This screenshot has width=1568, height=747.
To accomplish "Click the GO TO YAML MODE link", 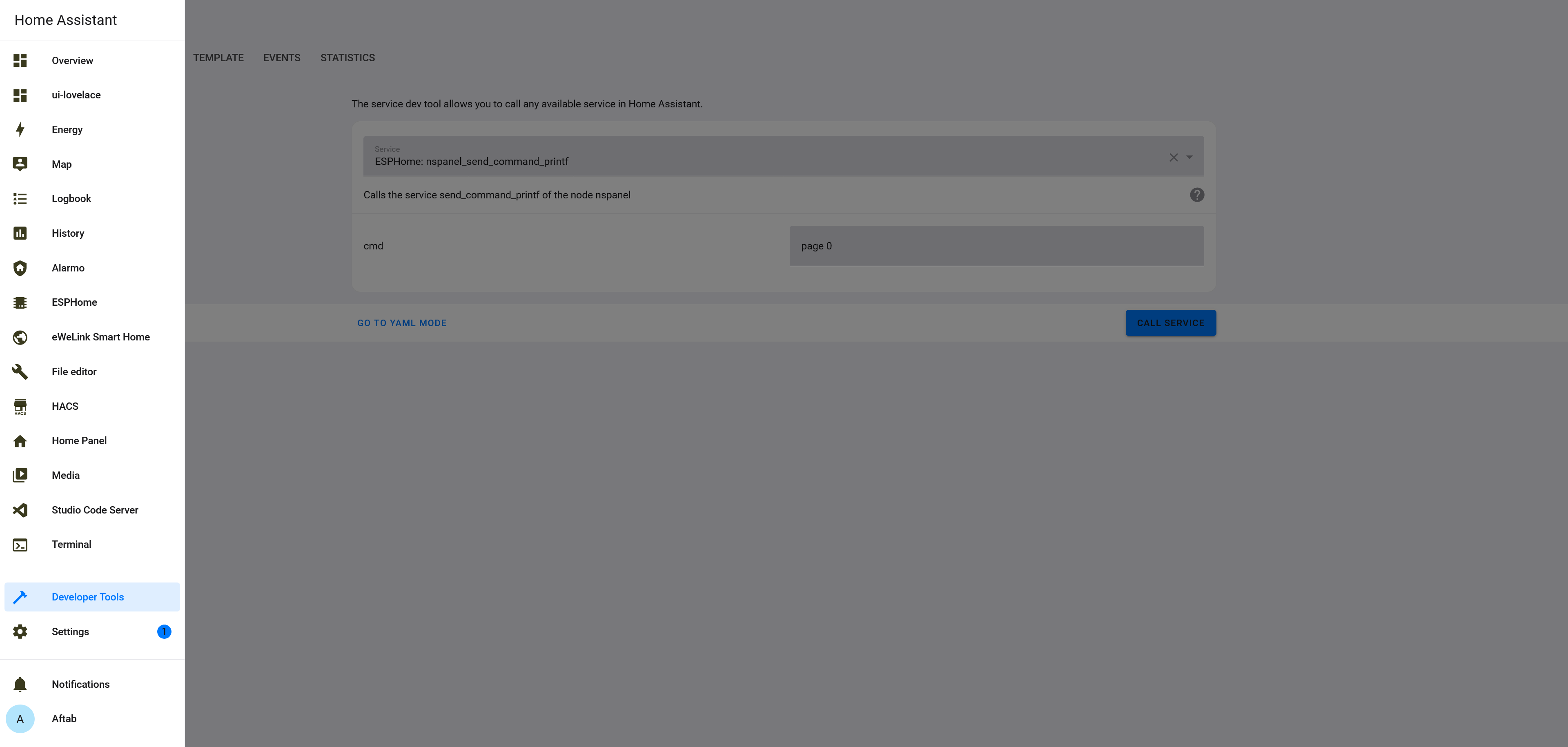I will pos(402,322).
